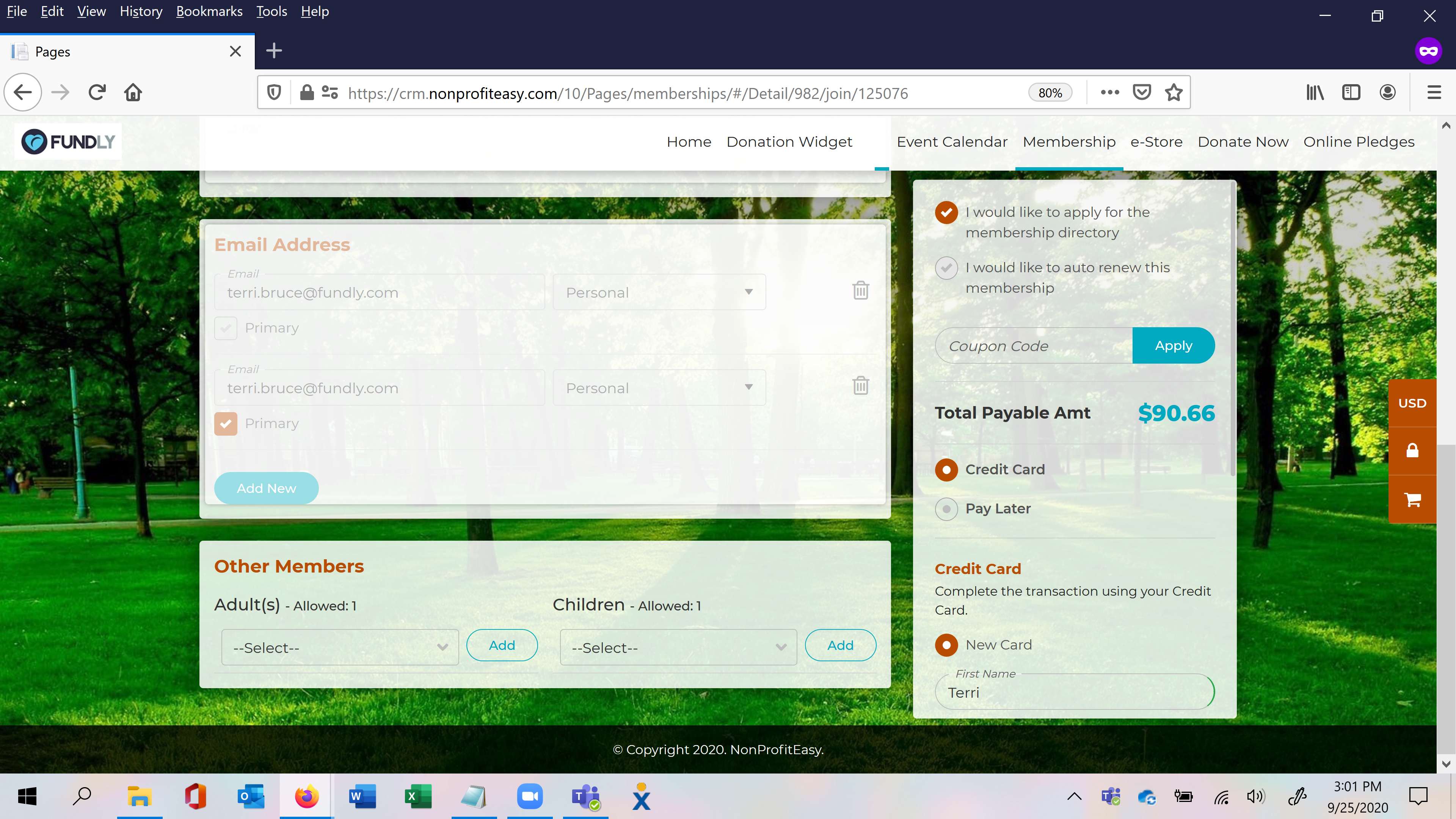This screenshot has width=1456, height=819.
Task: Open the browser home page
Action: pyautogui.click(x=133, y=92)
